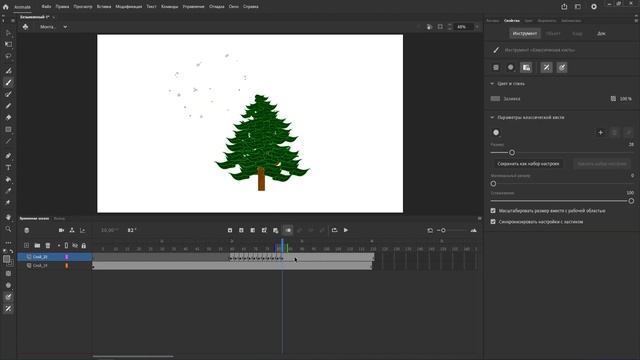
Task: Click the plus icon to add brush shape
Action: click(x=600, y=132)
